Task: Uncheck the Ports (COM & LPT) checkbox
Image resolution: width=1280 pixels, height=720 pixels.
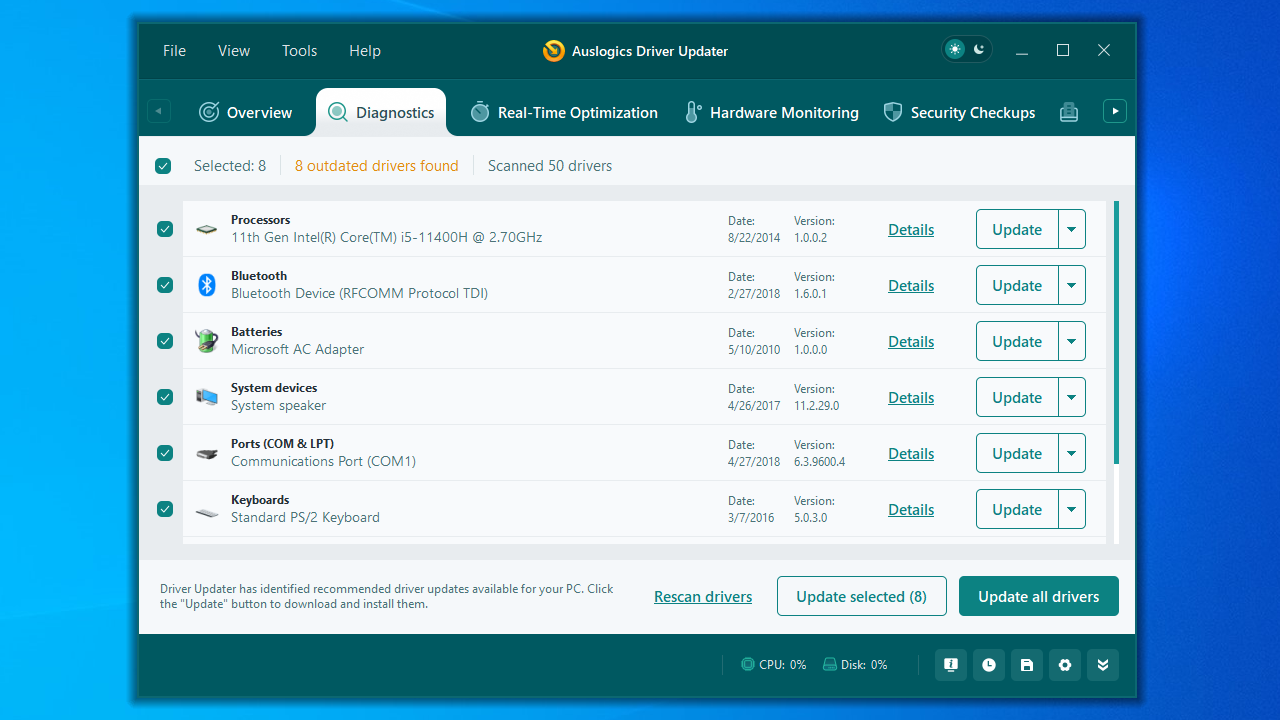Action: click(165, 453)
